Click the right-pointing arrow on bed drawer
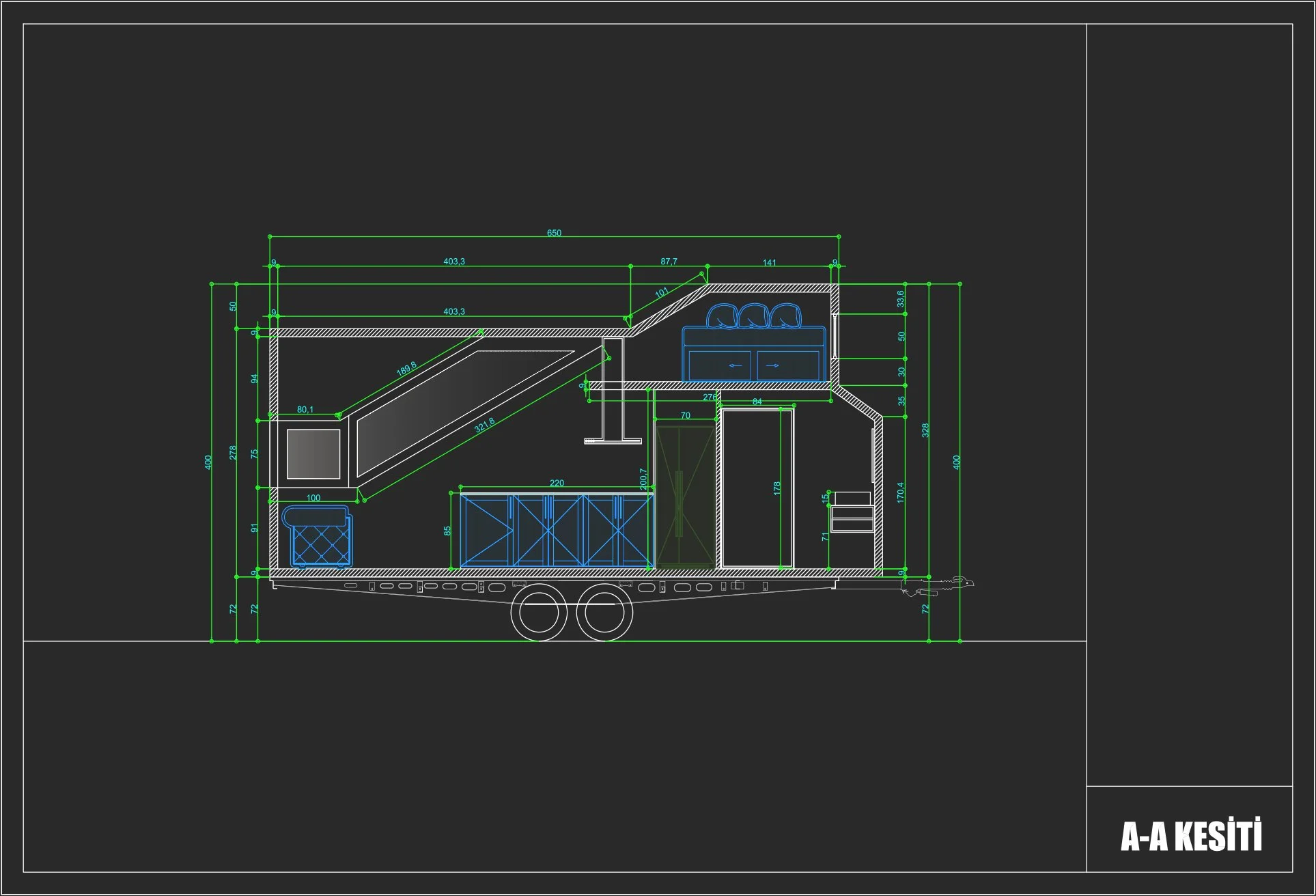This screenshot has height=896, width=1316. coord(772,366)
